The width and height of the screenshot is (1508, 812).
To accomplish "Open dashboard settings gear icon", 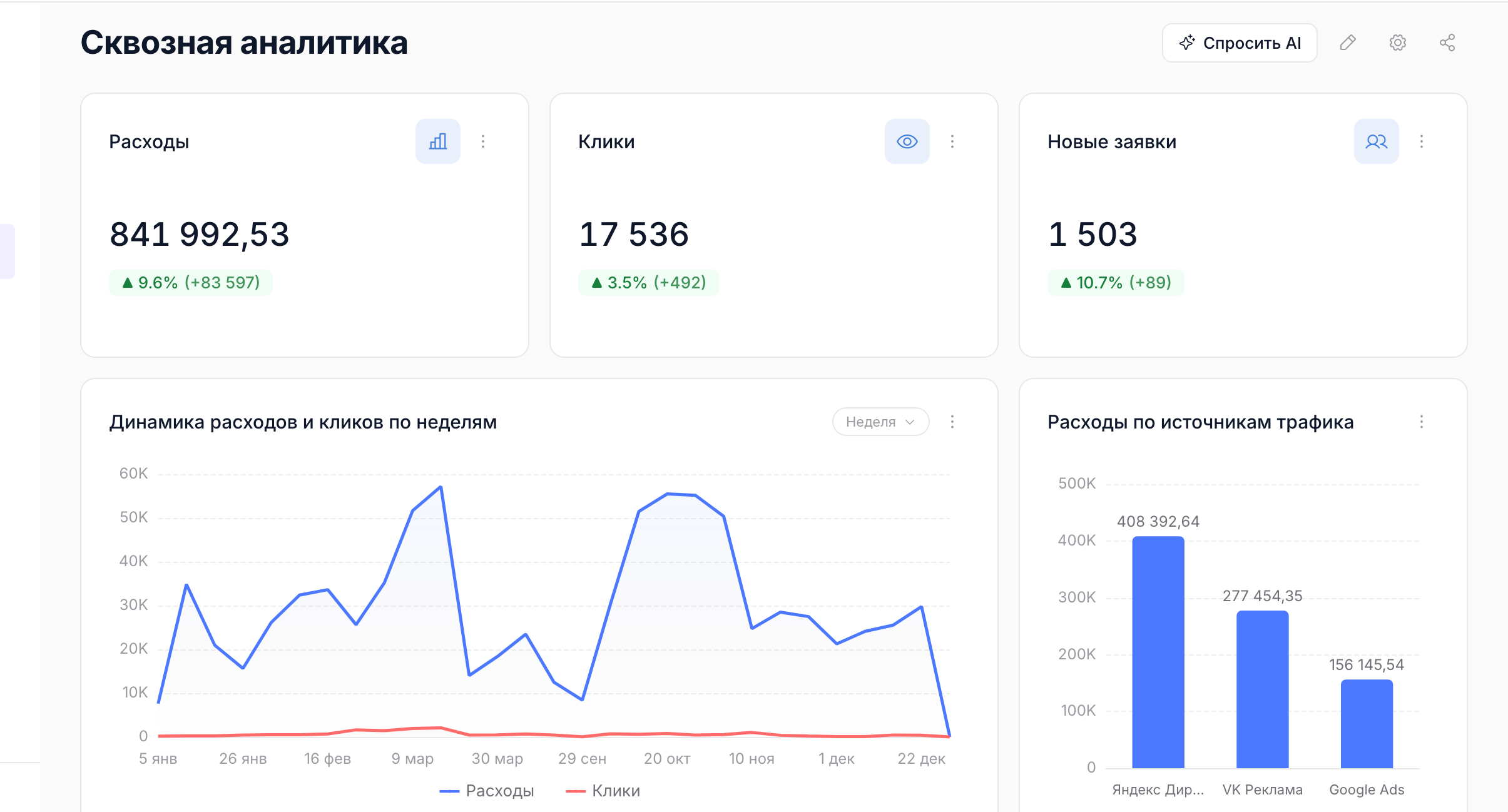I will (1397, 43).
